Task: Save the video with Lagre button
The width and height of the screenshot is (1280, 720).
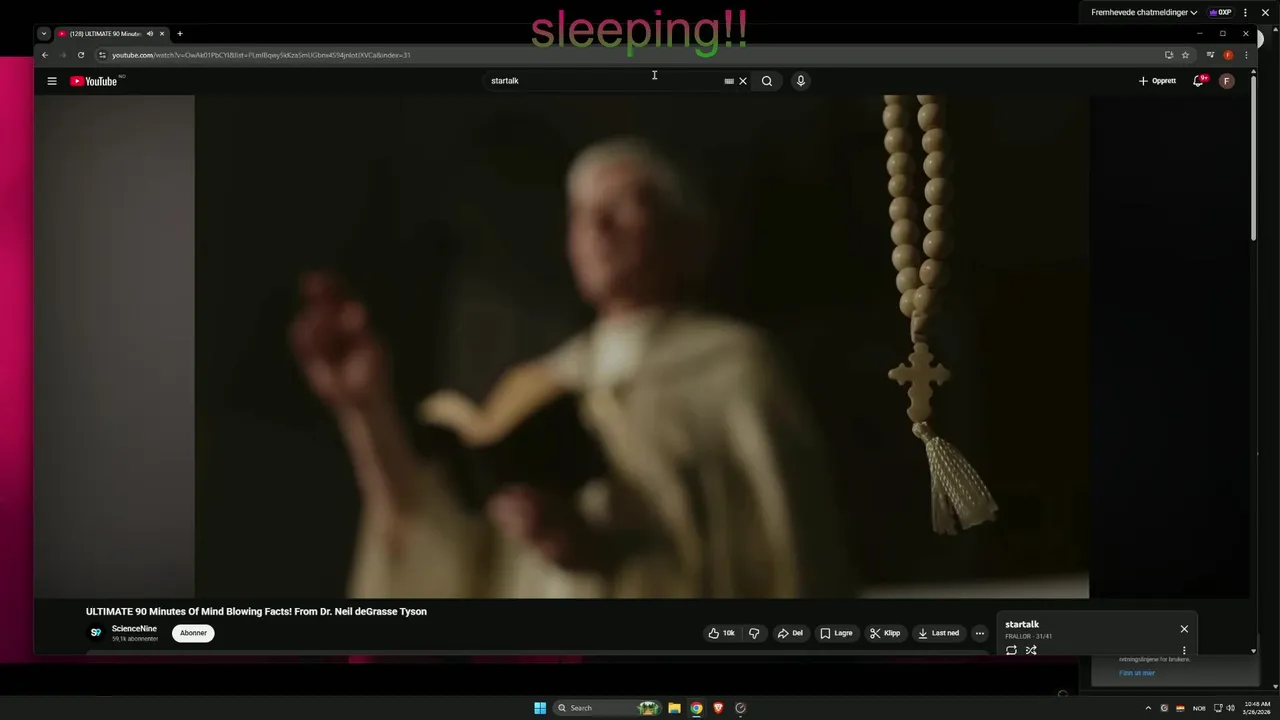Action: [836, 633]
